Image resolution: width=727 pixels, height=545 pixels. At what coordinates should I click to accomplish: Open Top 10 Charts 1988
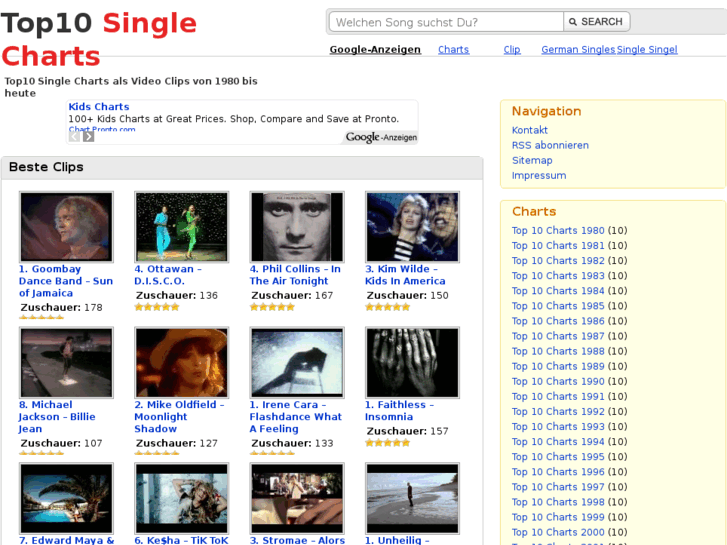point(558,351)
